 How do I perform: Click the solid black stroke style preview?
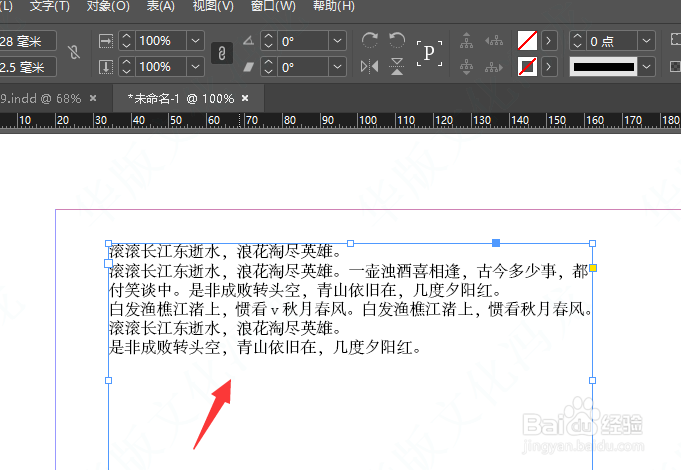604,67
